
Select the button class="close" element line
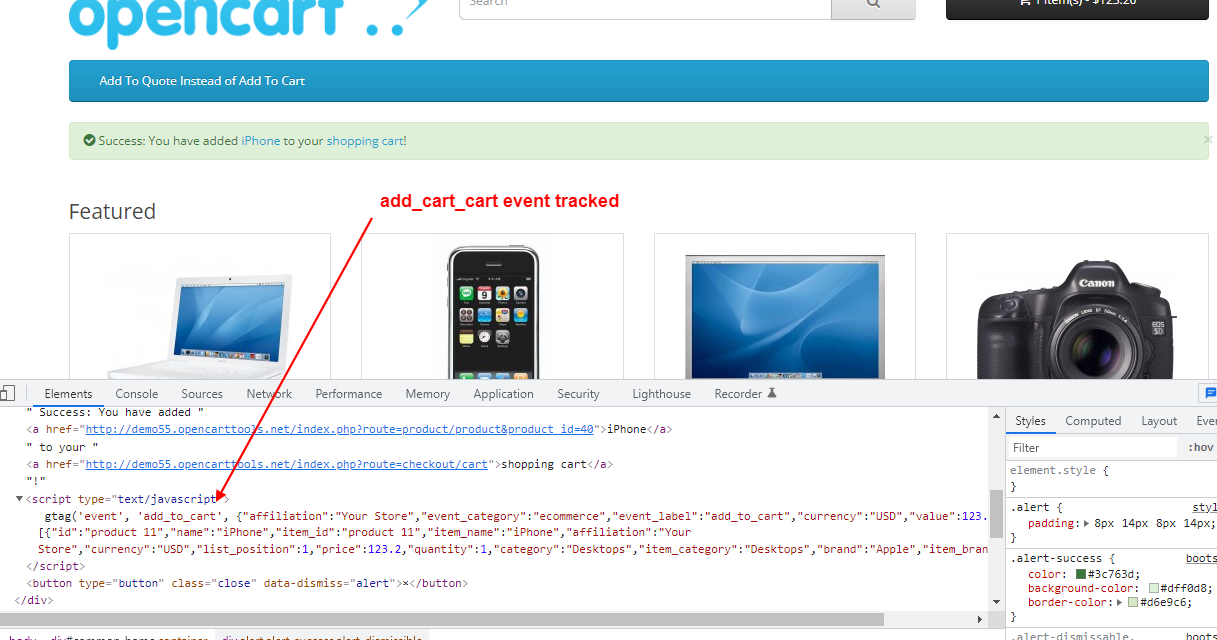[x=247, y=583]
